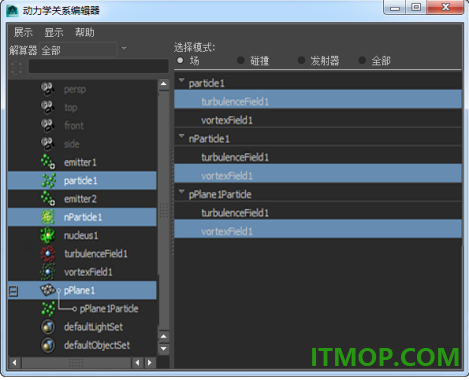Screen dimensions: 469x380
Task: Click the Maya application icon in title bar
Action: click(x=12, y=10)
